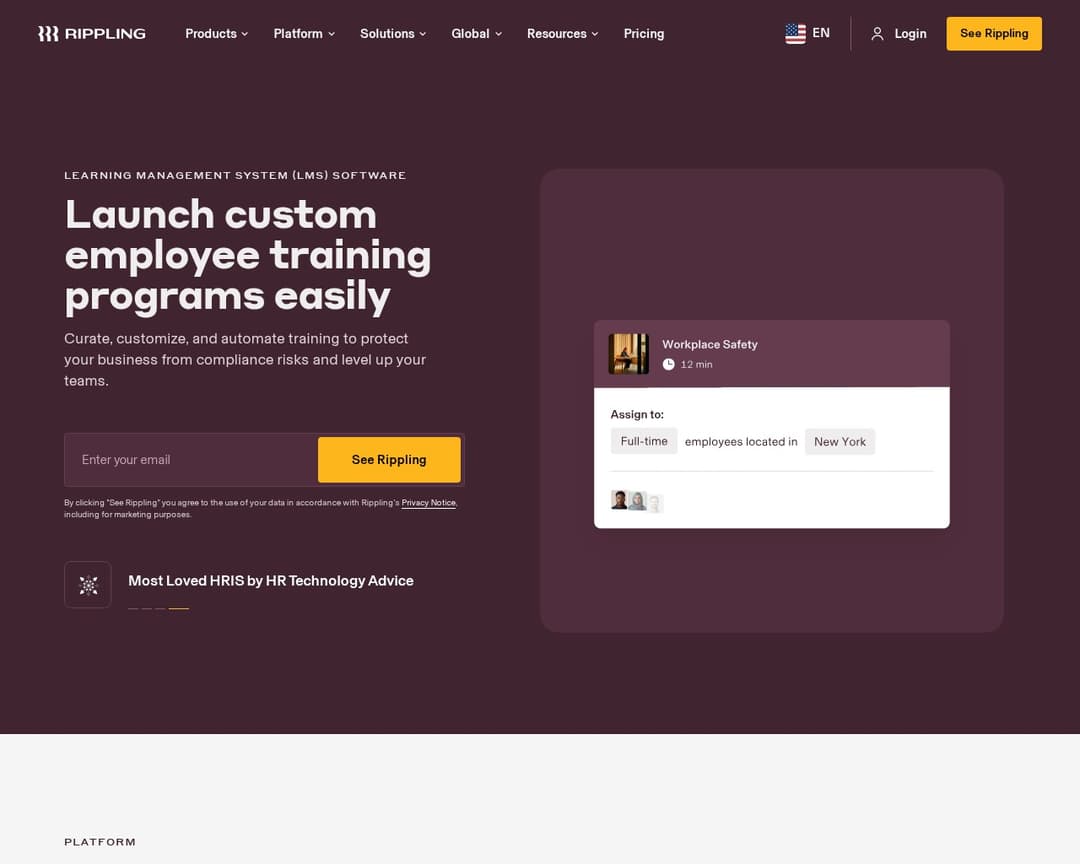The height and width of the screenshot is (864, 1080).
Task: Click the Launch custom employee training heading
Action: pos(248,256)
